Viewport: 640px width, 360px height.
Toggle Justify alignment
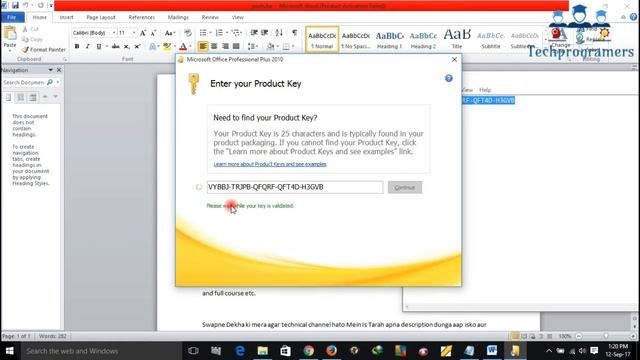tap(236, 47)
